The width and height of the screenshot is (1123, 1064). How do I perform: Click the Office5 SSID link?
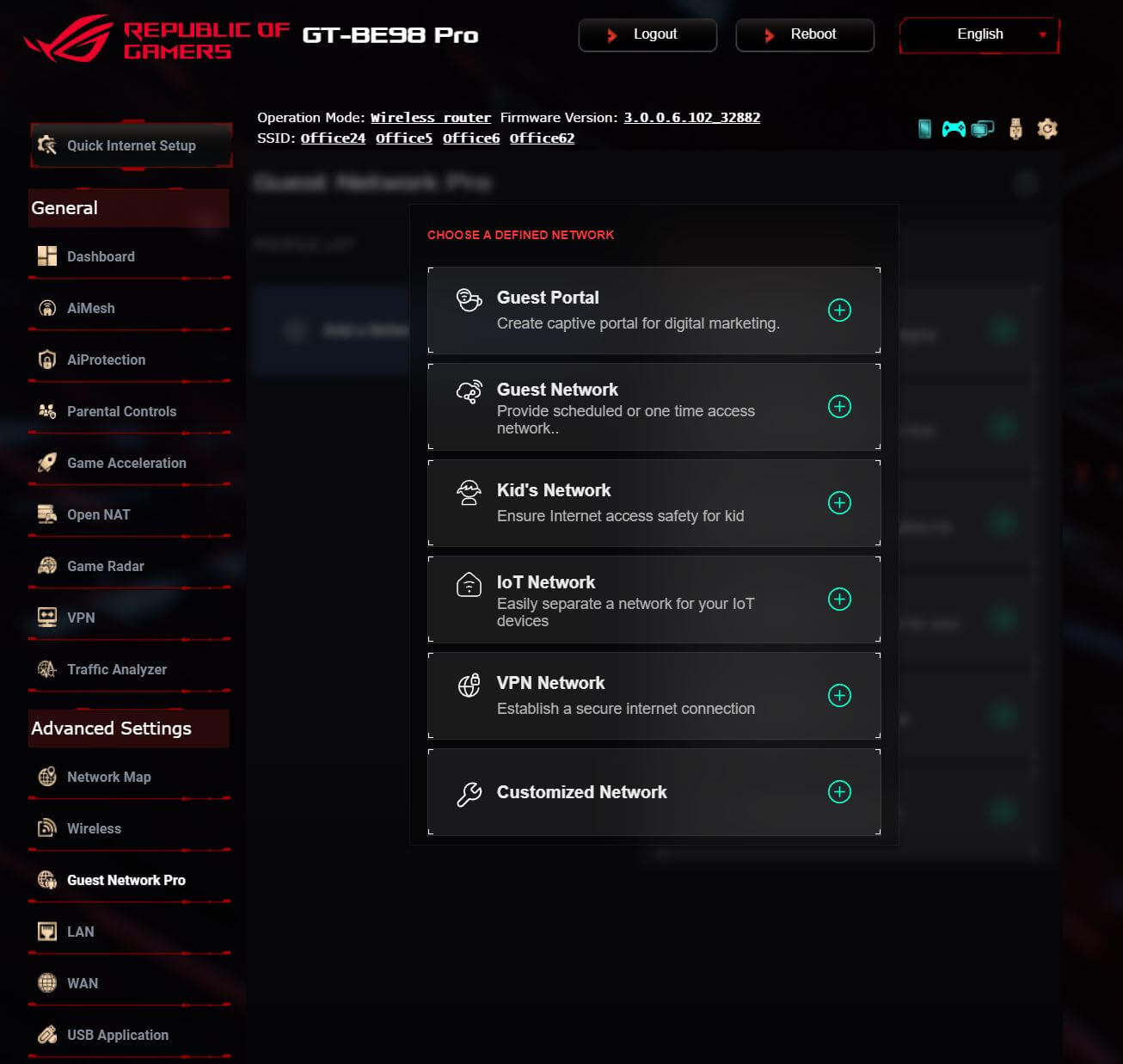tap(404, 138)
